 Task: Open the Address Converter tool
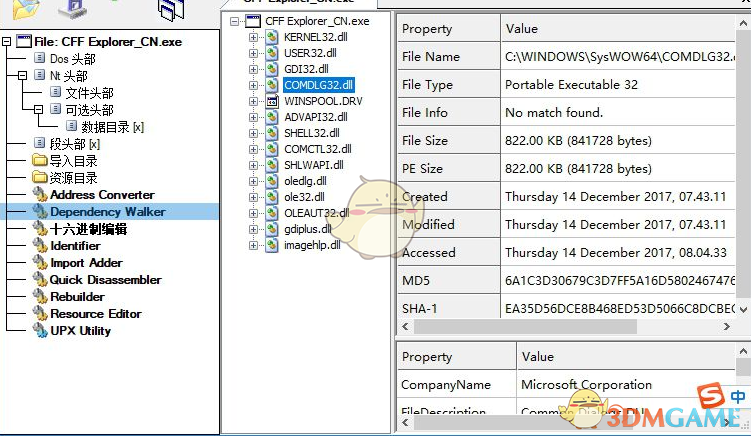[102, 195]
